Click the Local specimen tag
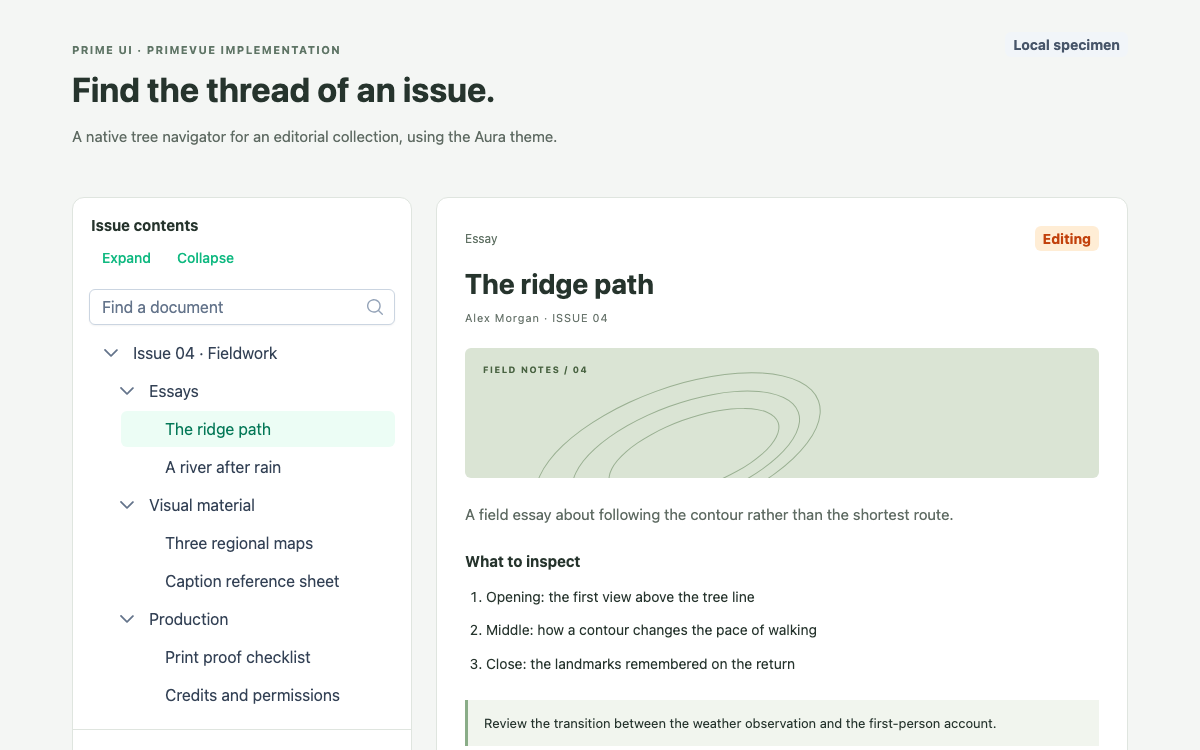Viewport: 1200px width, 750px height. 1066,45
